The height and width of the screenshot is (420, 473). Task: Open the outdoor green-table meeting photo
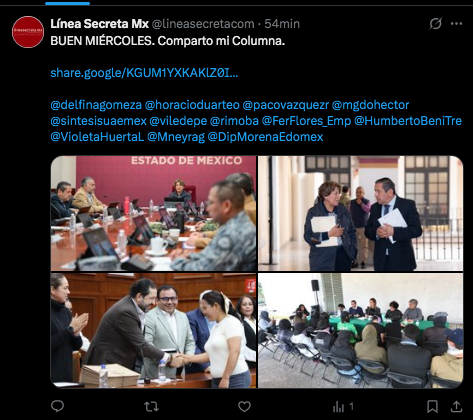(361, 331)
